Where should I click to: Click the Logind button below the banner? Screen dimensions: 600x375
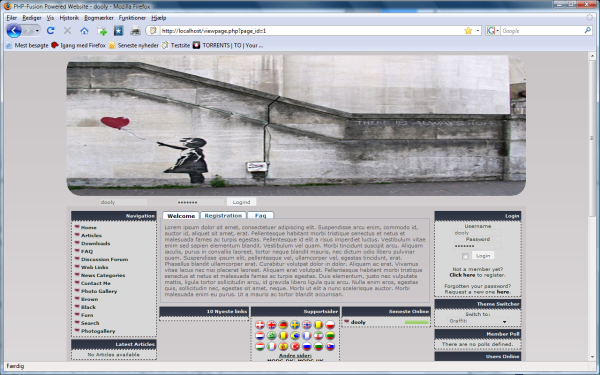(x=241, y=202)
